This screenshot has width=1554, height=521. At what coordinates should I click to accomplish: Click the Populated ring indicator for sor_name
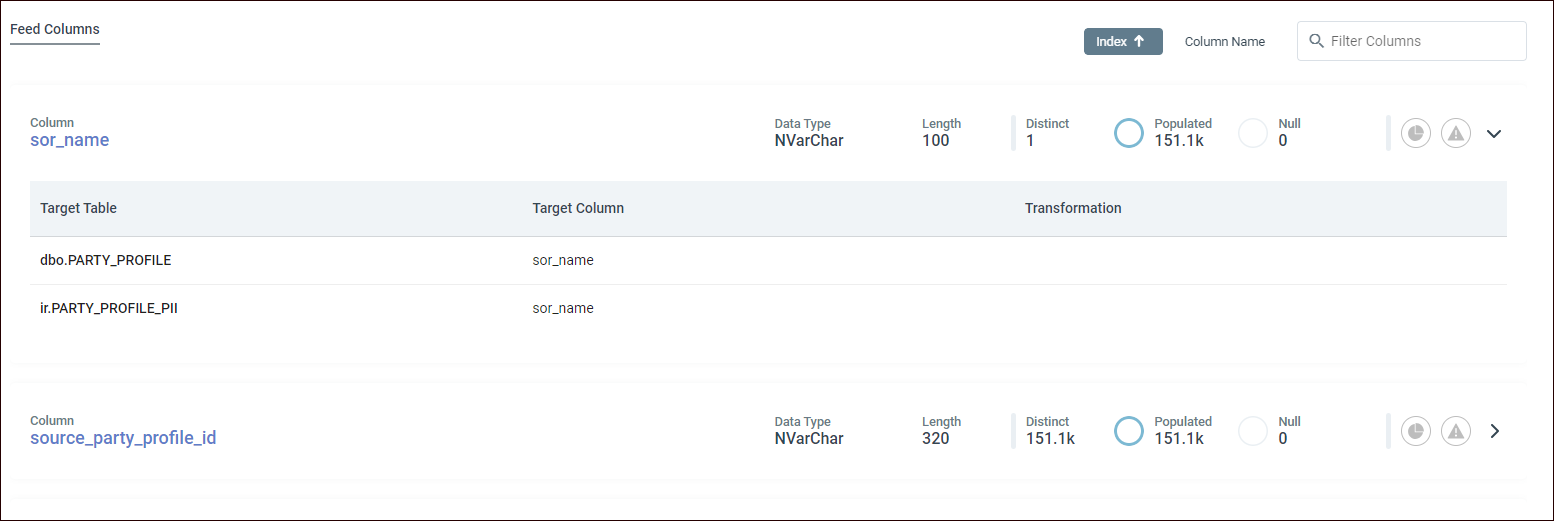(1128, 133)
